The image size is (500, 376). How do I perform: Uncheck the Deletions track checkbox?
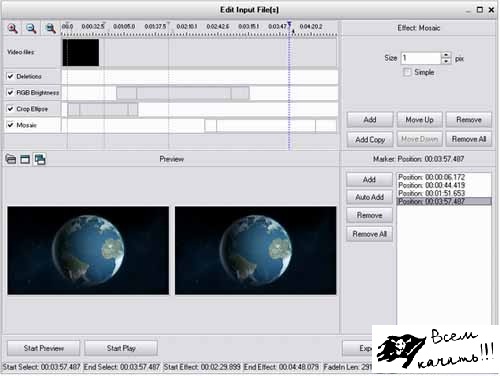11,76
